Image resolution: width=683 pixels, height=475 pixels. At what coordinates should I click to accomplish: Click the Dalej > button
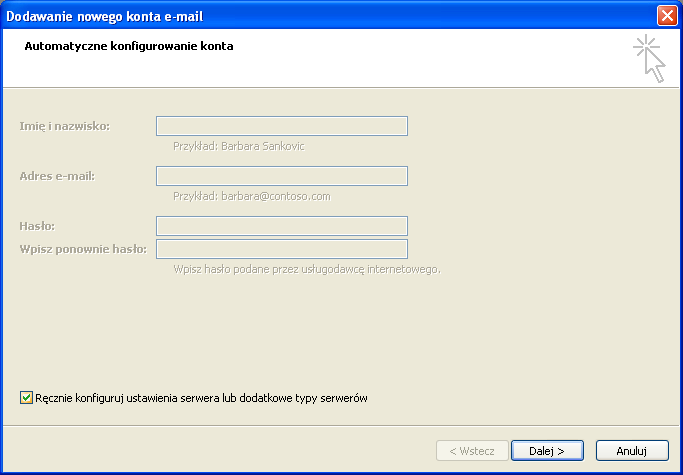(x=547, y=451)
